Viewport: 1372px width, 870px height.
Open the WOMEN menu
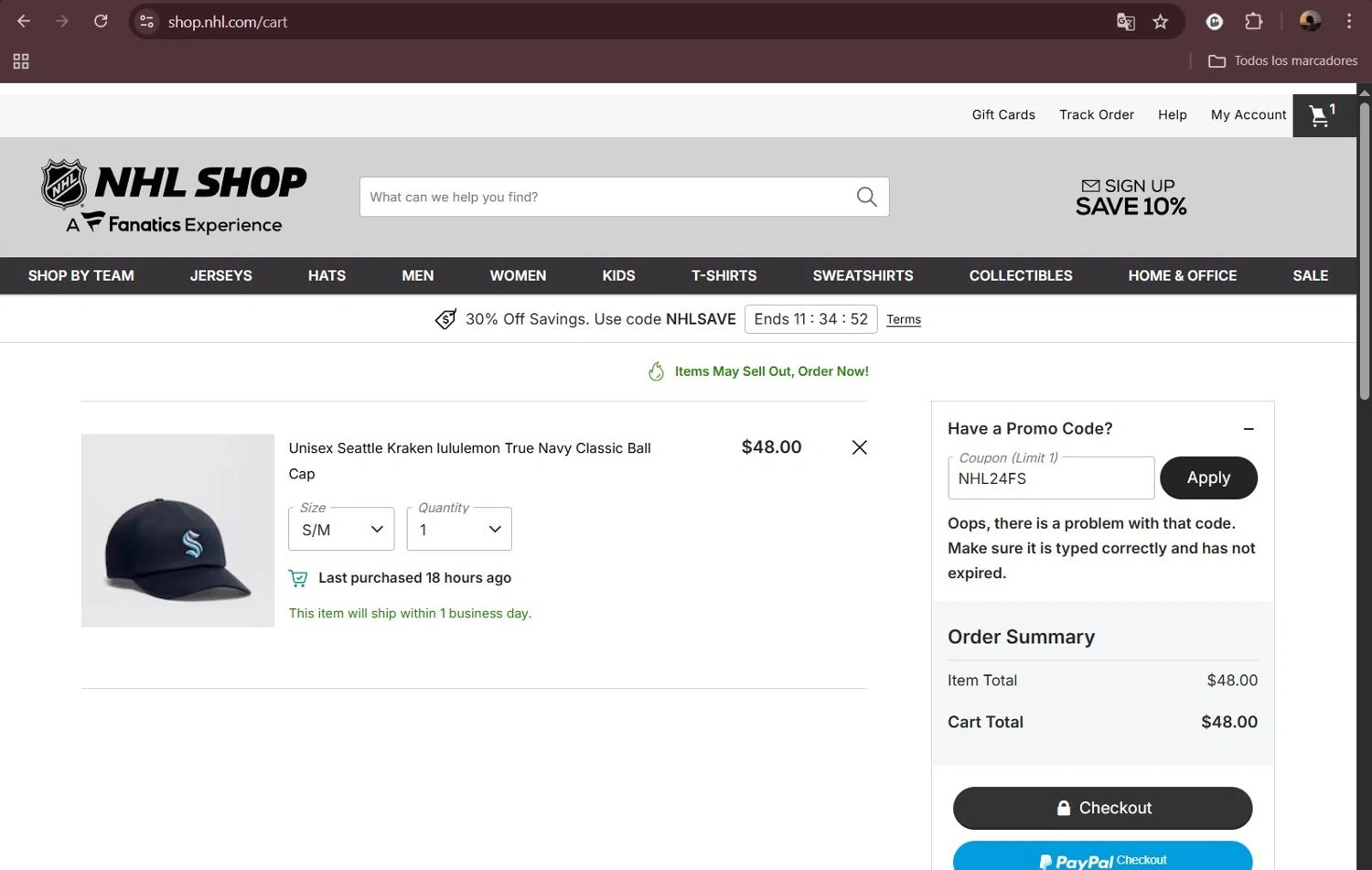(x=518, y=275)
